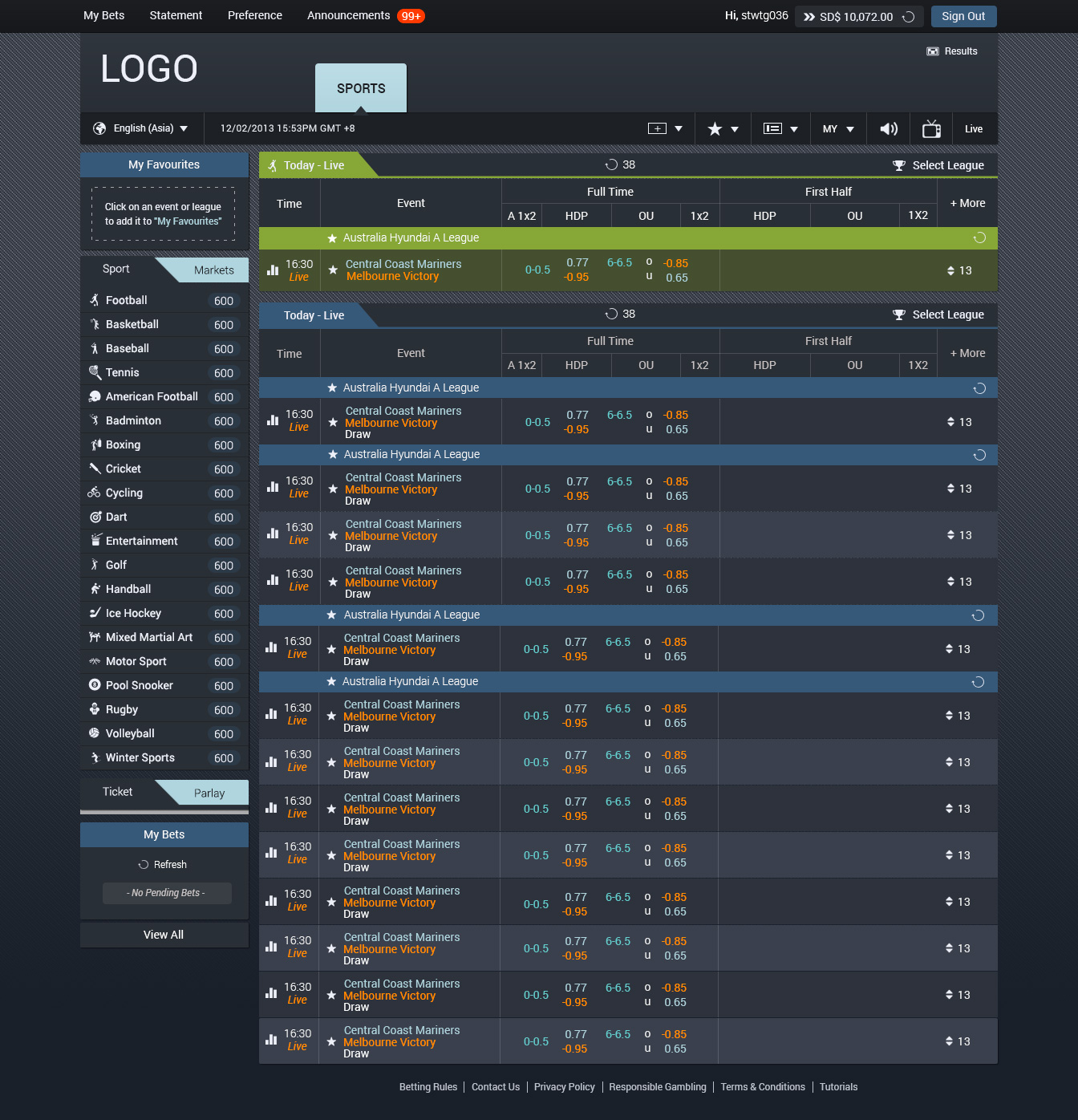Refresh the live events counter showing 38

[611, 165]
